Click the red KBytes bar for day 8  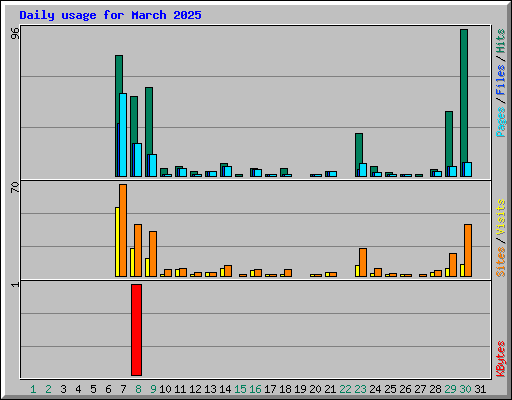pos(136,330)
